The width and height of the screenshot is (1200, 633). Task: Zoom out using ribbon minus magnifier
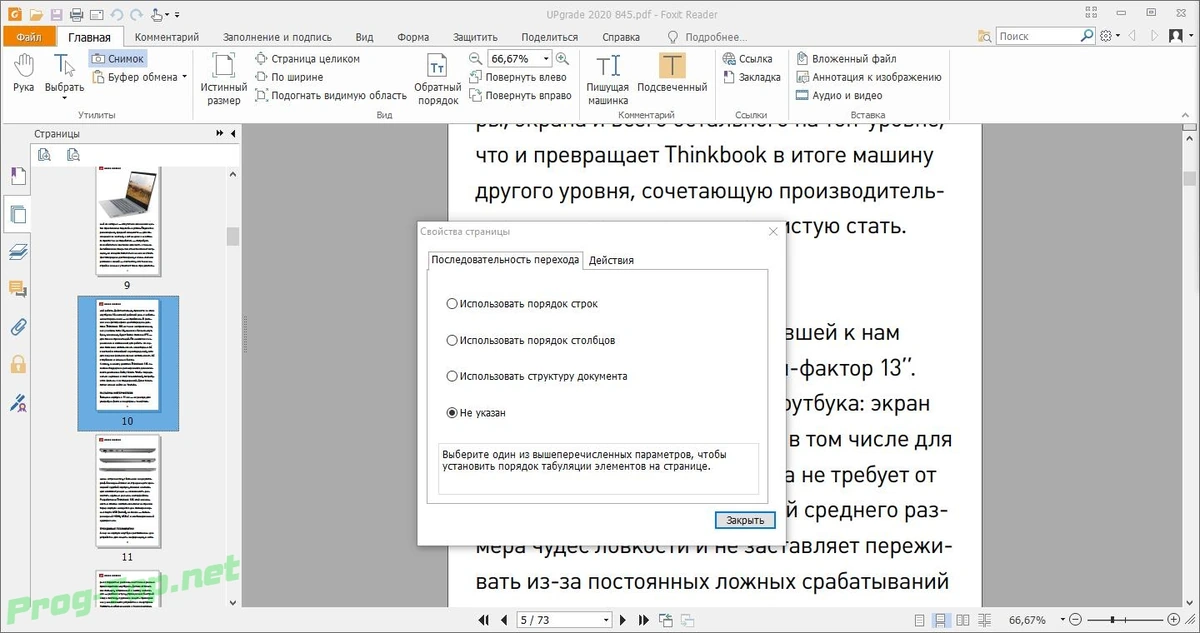click(475, 59)
